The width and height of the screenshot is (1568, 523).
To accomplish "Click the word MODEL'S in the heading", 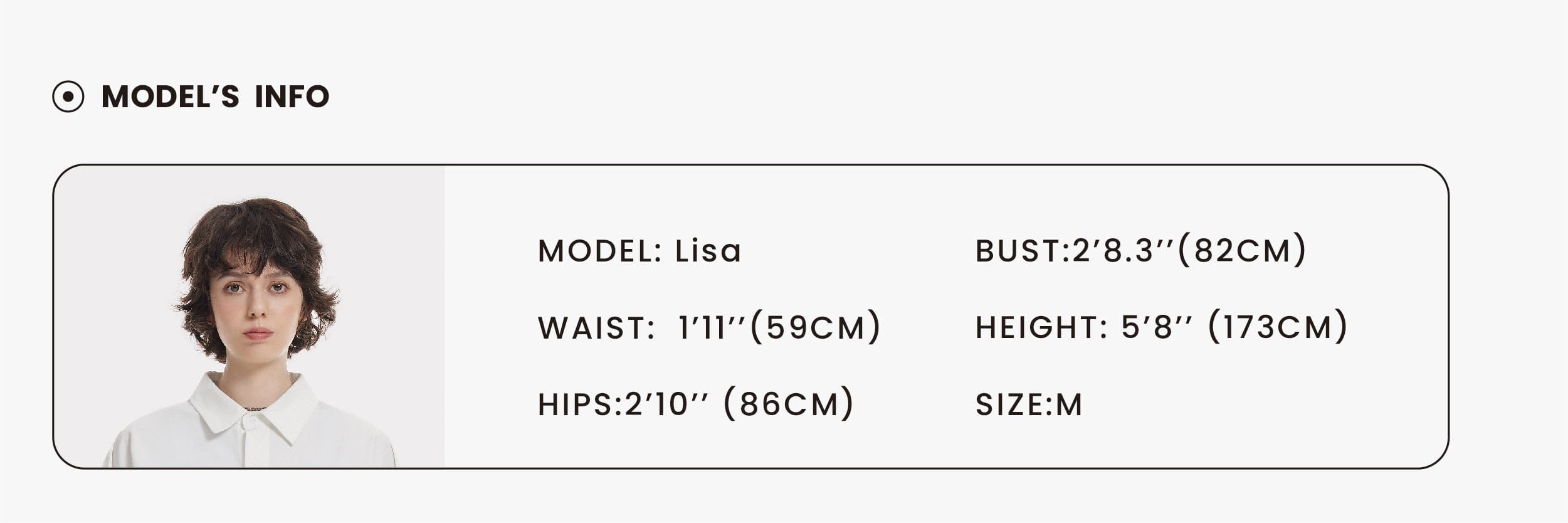I will tap(170, 97).
